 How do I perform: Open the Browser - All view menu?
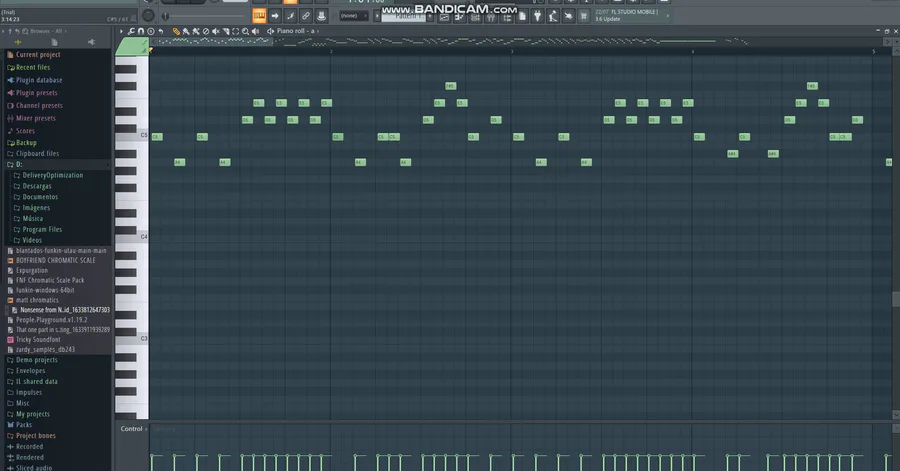click(x=48, y=31)
